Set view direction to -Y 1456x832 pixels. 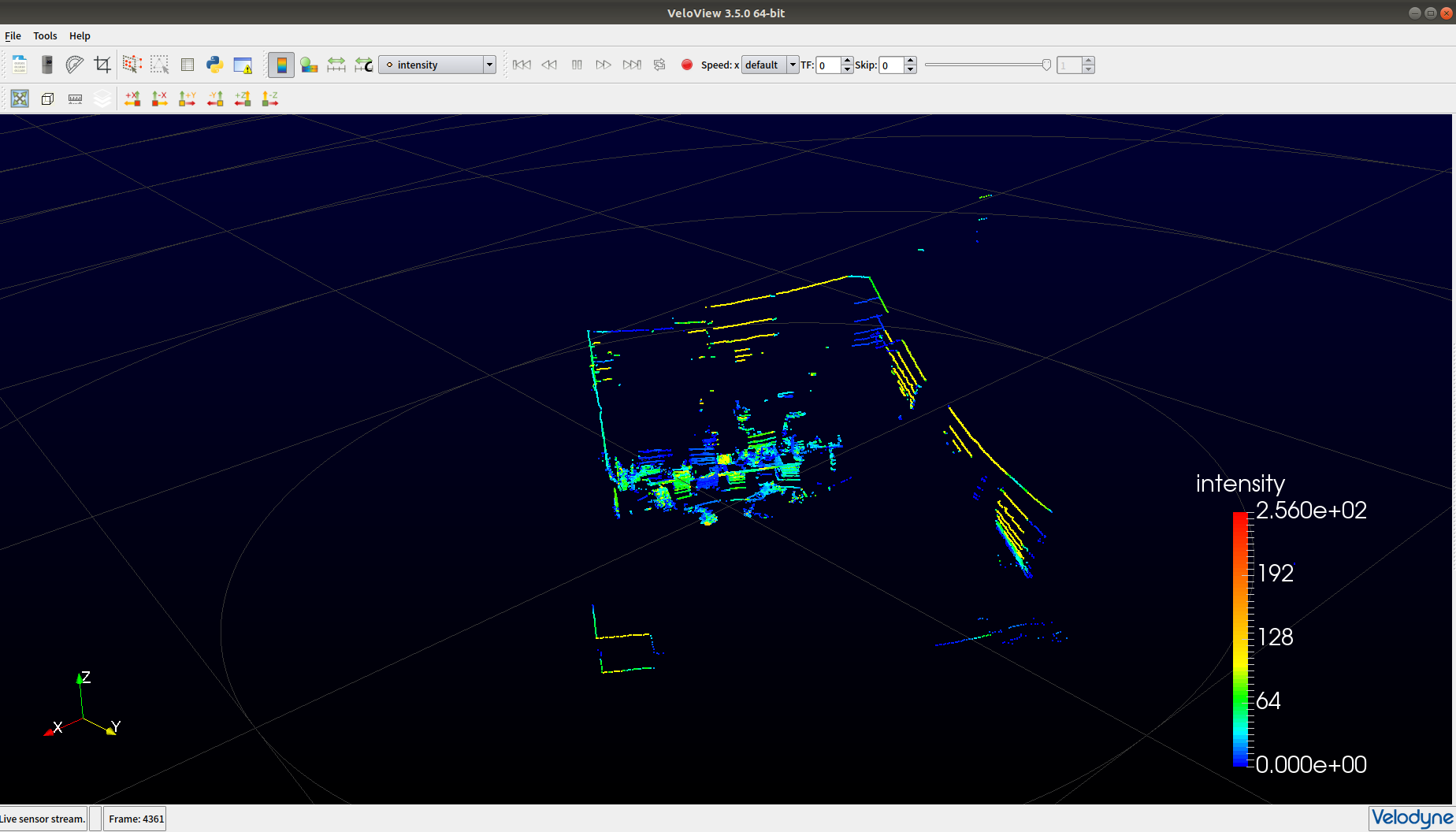(x=215, y=98)
